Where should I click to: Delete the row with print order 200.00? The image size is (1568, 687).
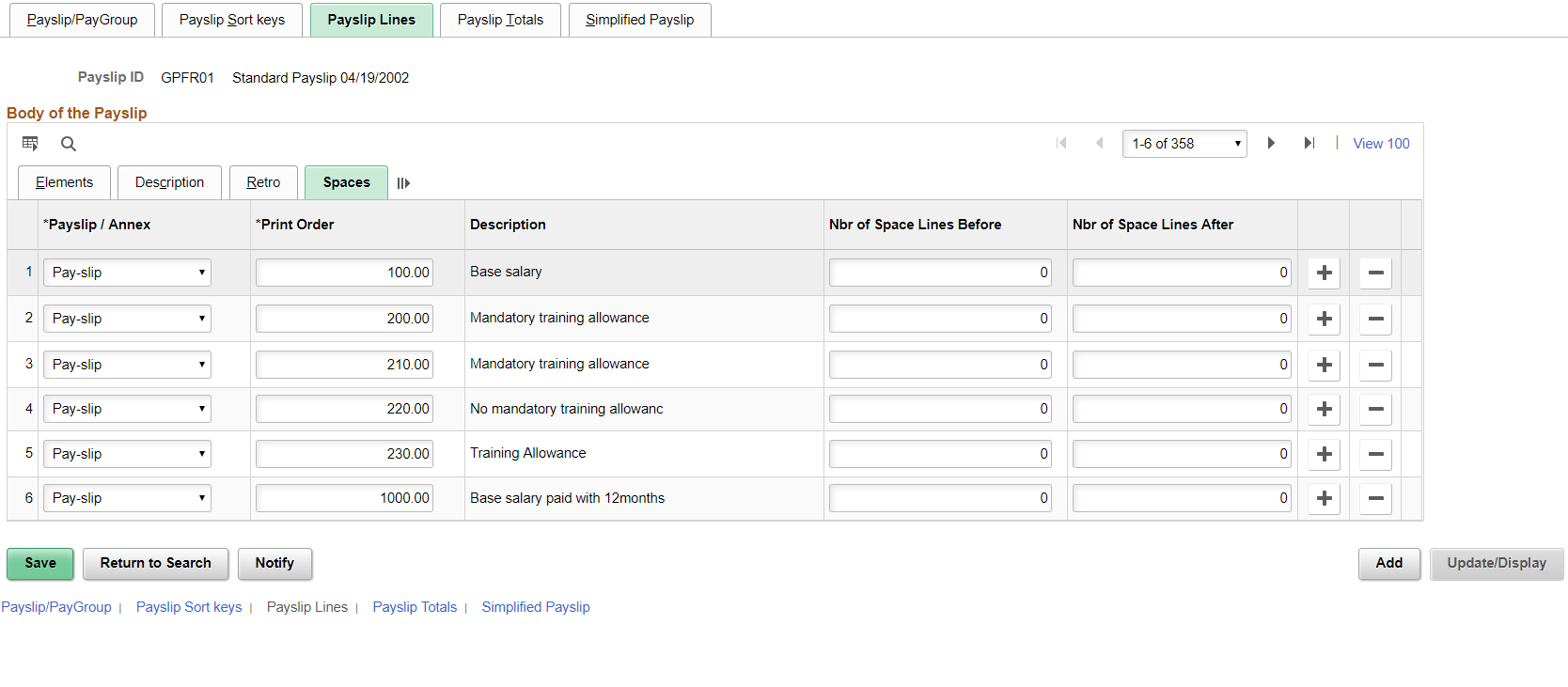click(x=1375, y=319)
